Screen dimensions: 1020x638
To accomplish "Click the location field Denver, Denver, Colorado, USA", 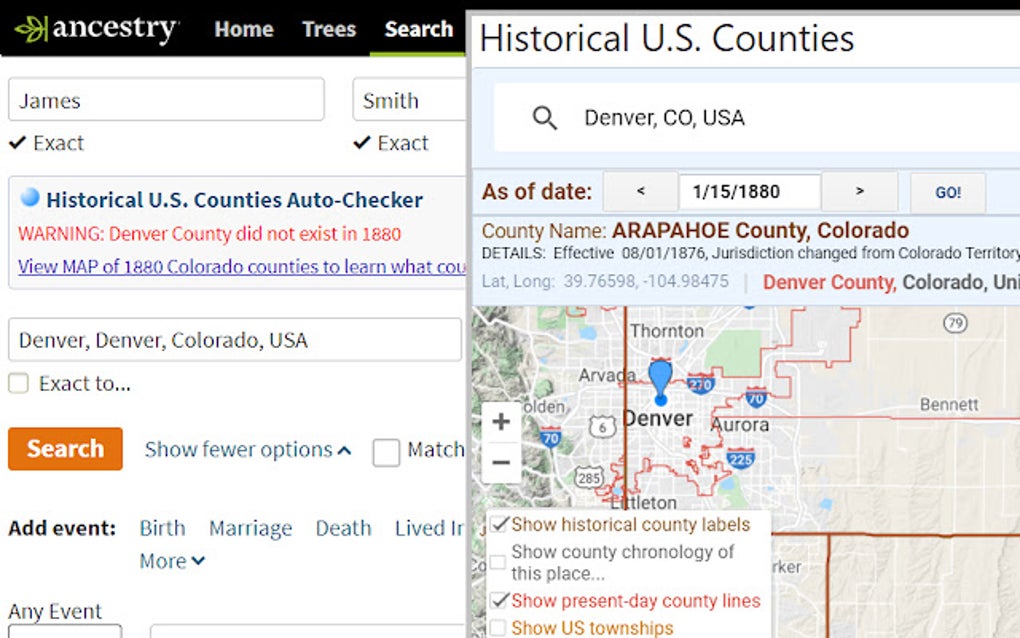I will click(x=235, y=339).
